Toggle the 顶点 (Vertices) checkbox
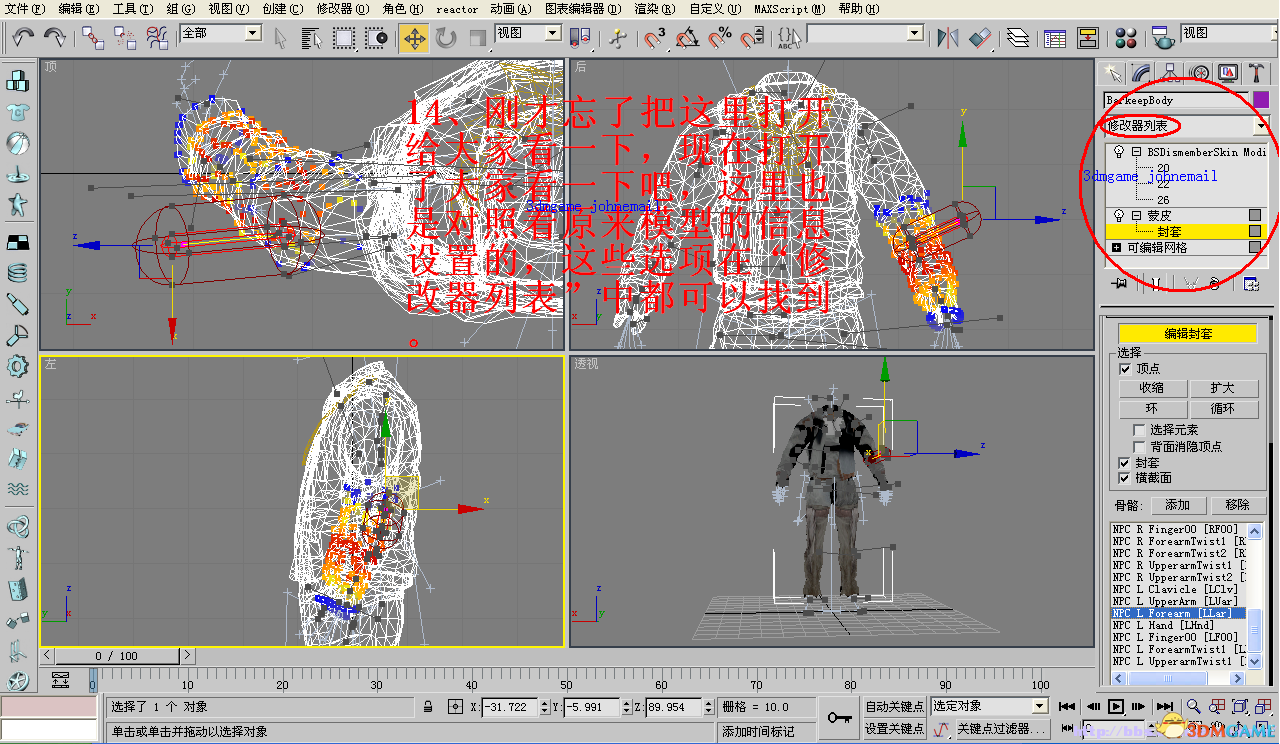This screenshot has width=1280, height=744. [1125, 369]
